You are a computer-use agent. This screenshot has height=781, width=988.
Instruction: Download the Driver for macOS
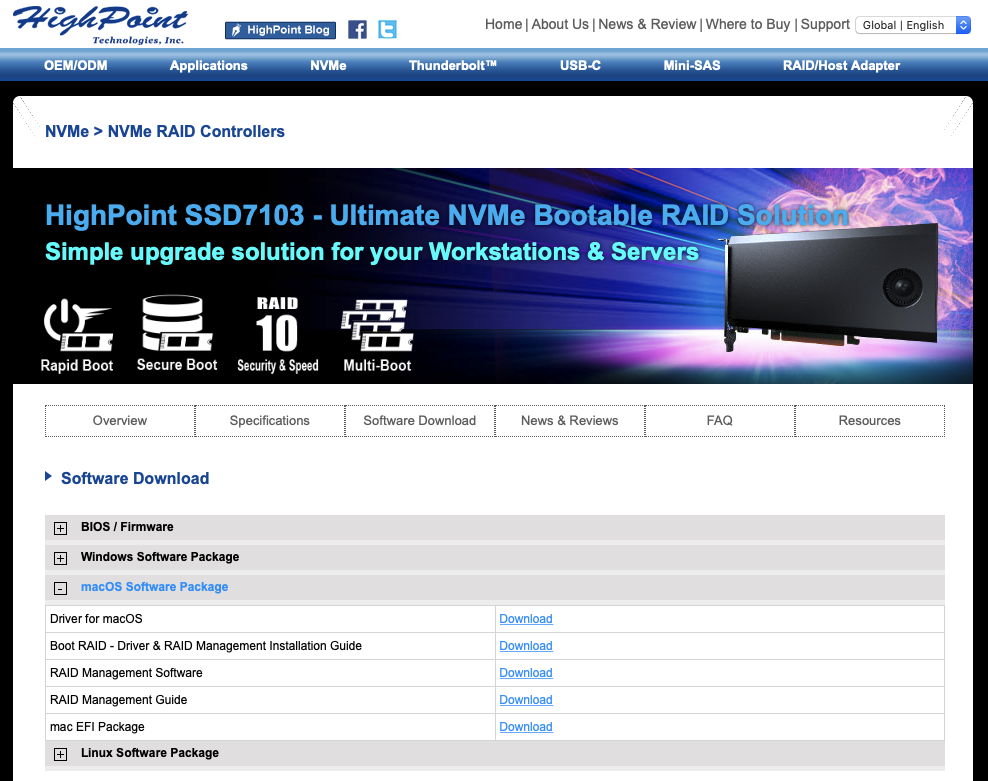[x=526, y=619]
